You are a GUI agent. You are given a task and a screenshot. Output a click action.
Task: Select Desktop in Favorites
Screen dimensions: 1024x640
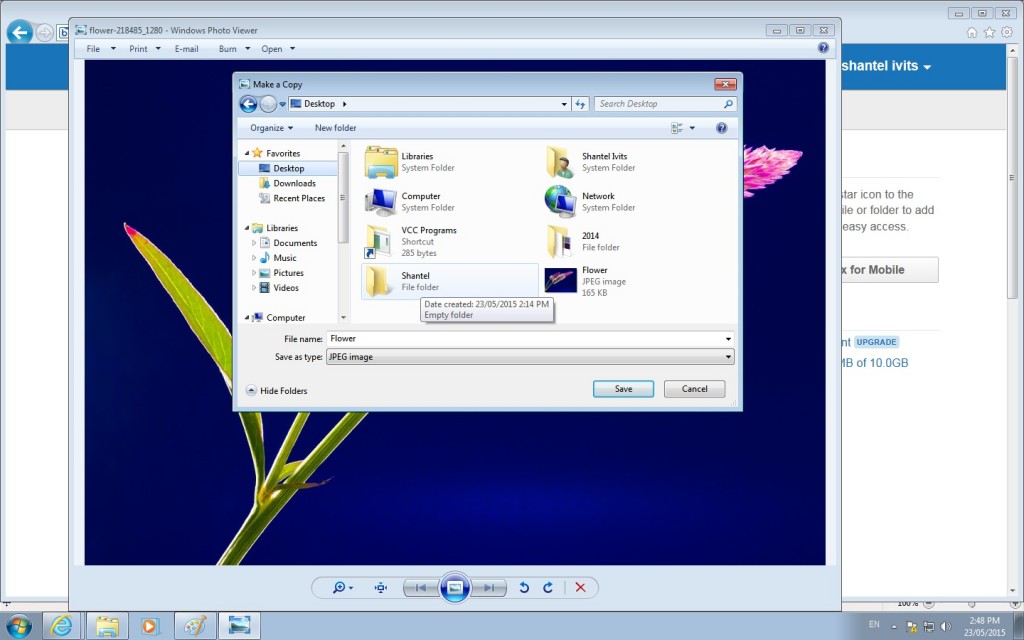tap(288, 168)
